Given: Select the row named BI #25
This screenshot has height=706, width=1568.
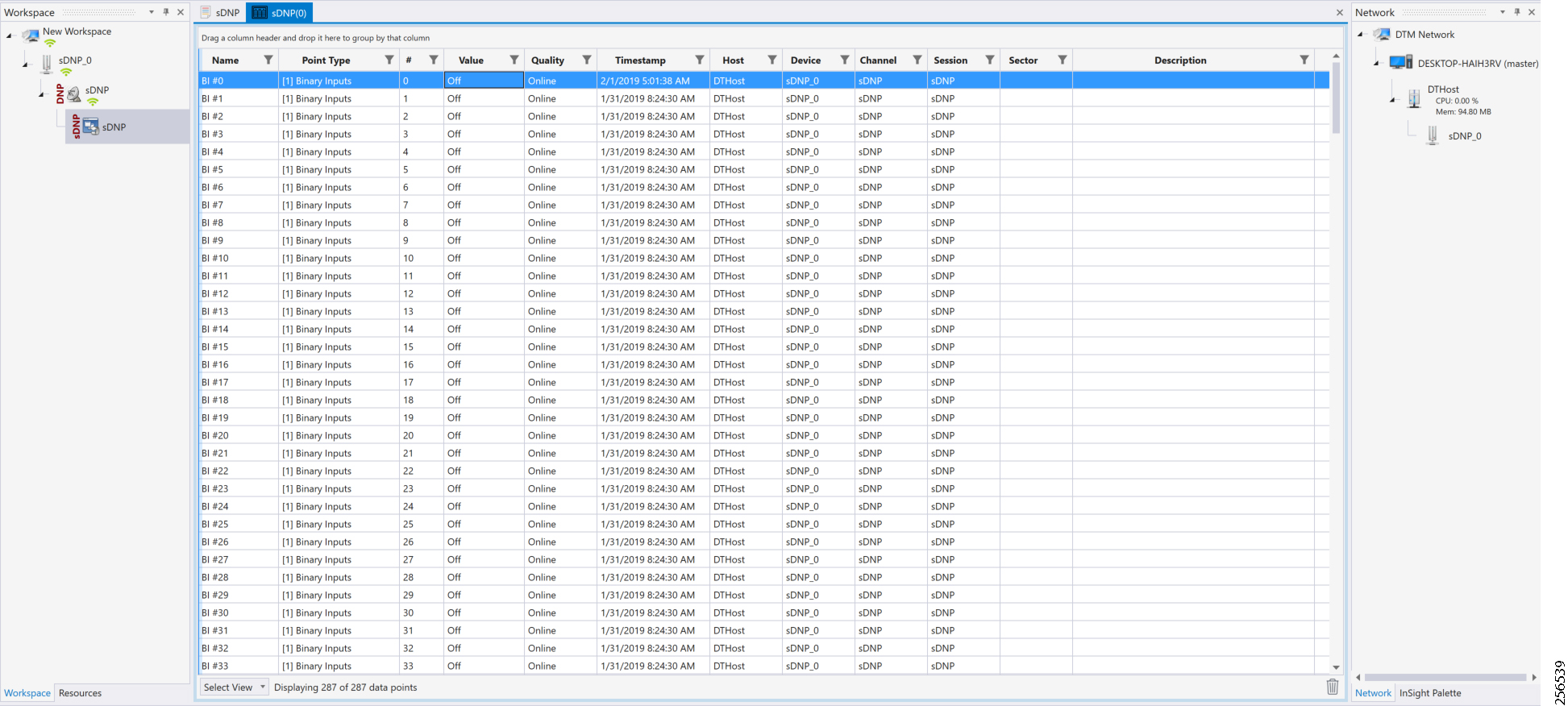Looking at the screenshot, I should (763, 524).
